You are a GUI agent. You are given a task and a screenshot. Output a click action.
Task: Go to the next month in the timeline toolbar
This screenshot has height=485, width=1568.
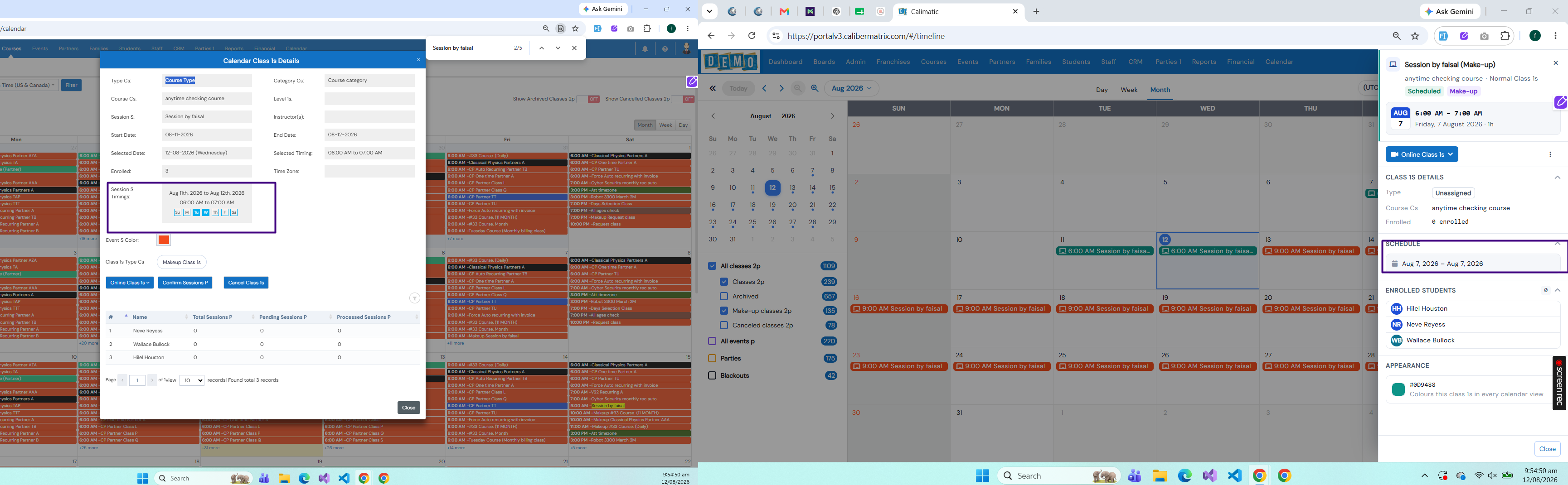pyautogui.click(x=782, y=88)
